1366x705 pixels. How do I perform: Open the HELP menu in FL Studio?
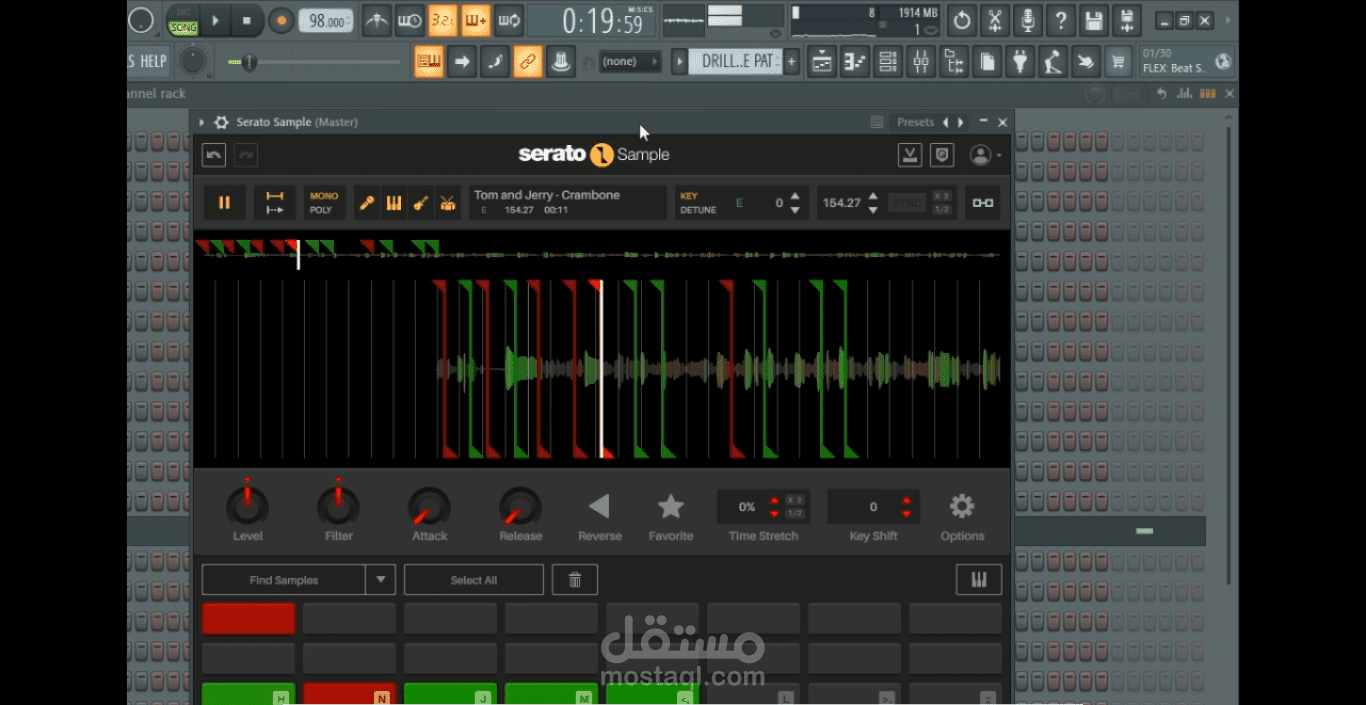click(x=153, y=61)
